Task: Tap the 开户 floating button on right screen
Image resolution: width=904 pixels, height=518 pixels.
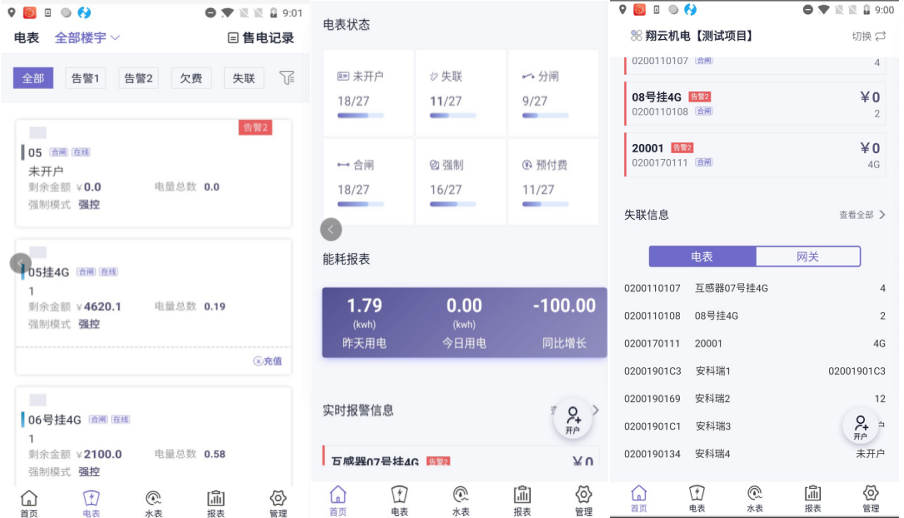Action: click(861, 427)
